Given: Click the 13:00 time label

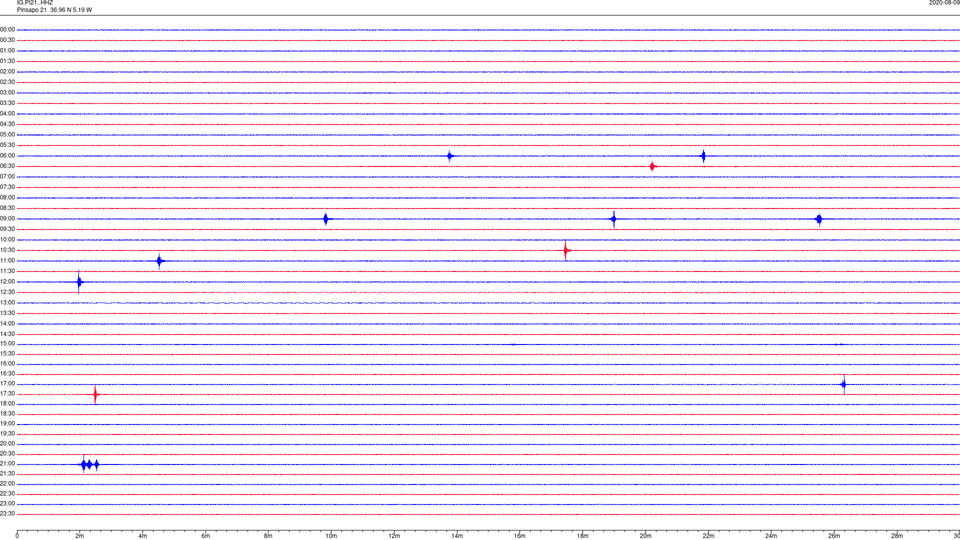Looking at the screenshot, I should [x=7, y=302].
